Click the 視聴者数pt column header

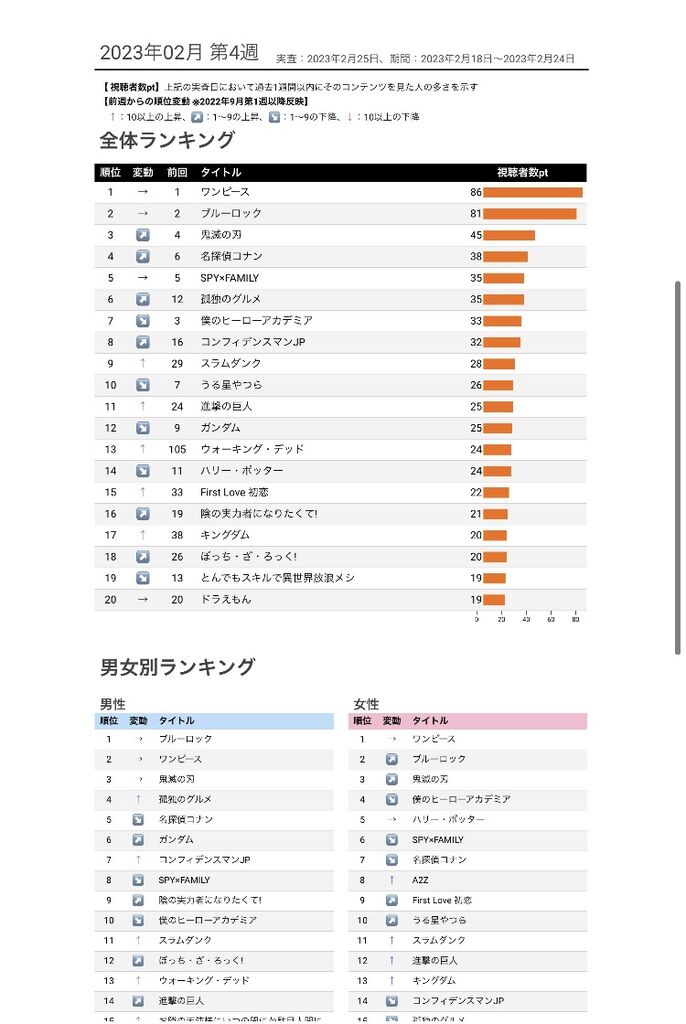522,172
